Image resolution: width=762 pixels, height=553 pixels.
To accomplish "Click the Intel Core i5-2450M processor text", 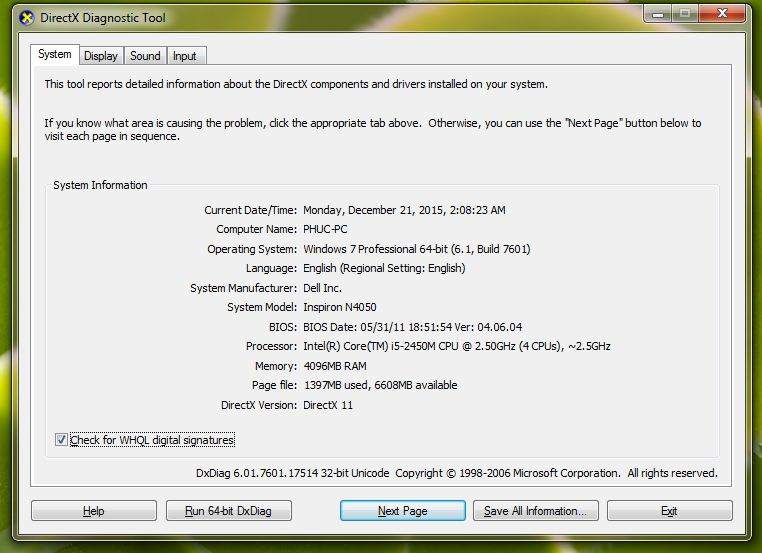I will [x=456, y=347].
